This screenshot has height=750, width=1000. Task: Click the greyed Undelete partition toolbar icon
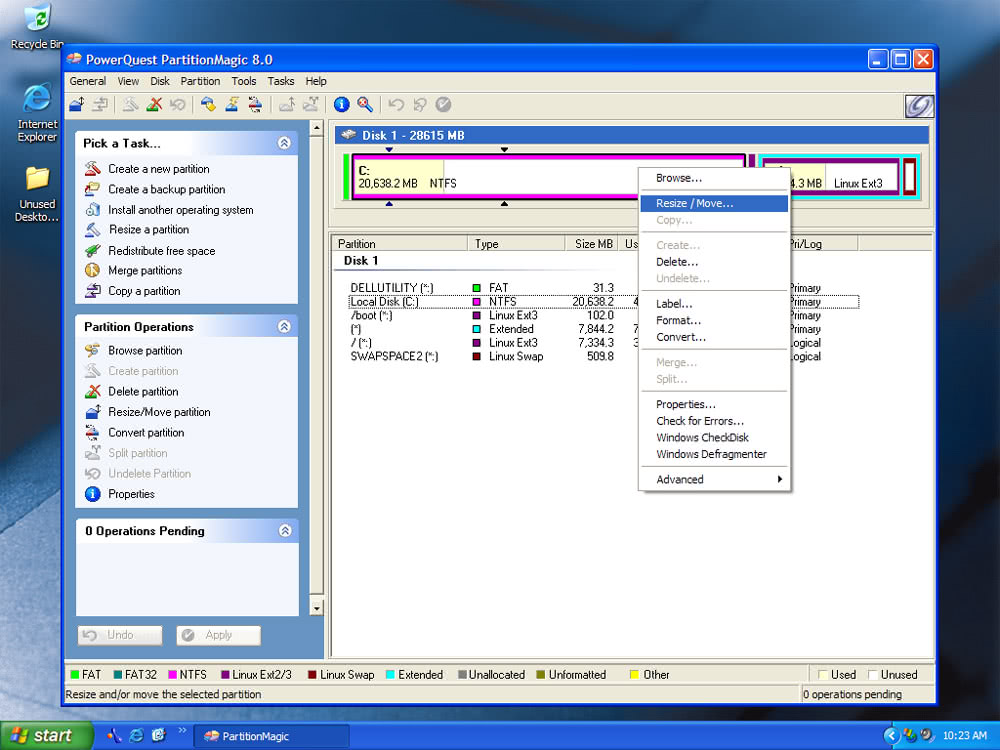pyautogui.click(x=177, y=104)
